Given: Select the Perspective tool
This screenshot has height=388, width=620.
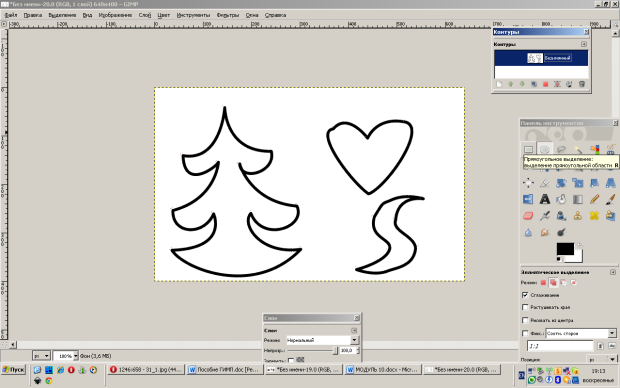Looking at the screenshot, I should (611, 183).
